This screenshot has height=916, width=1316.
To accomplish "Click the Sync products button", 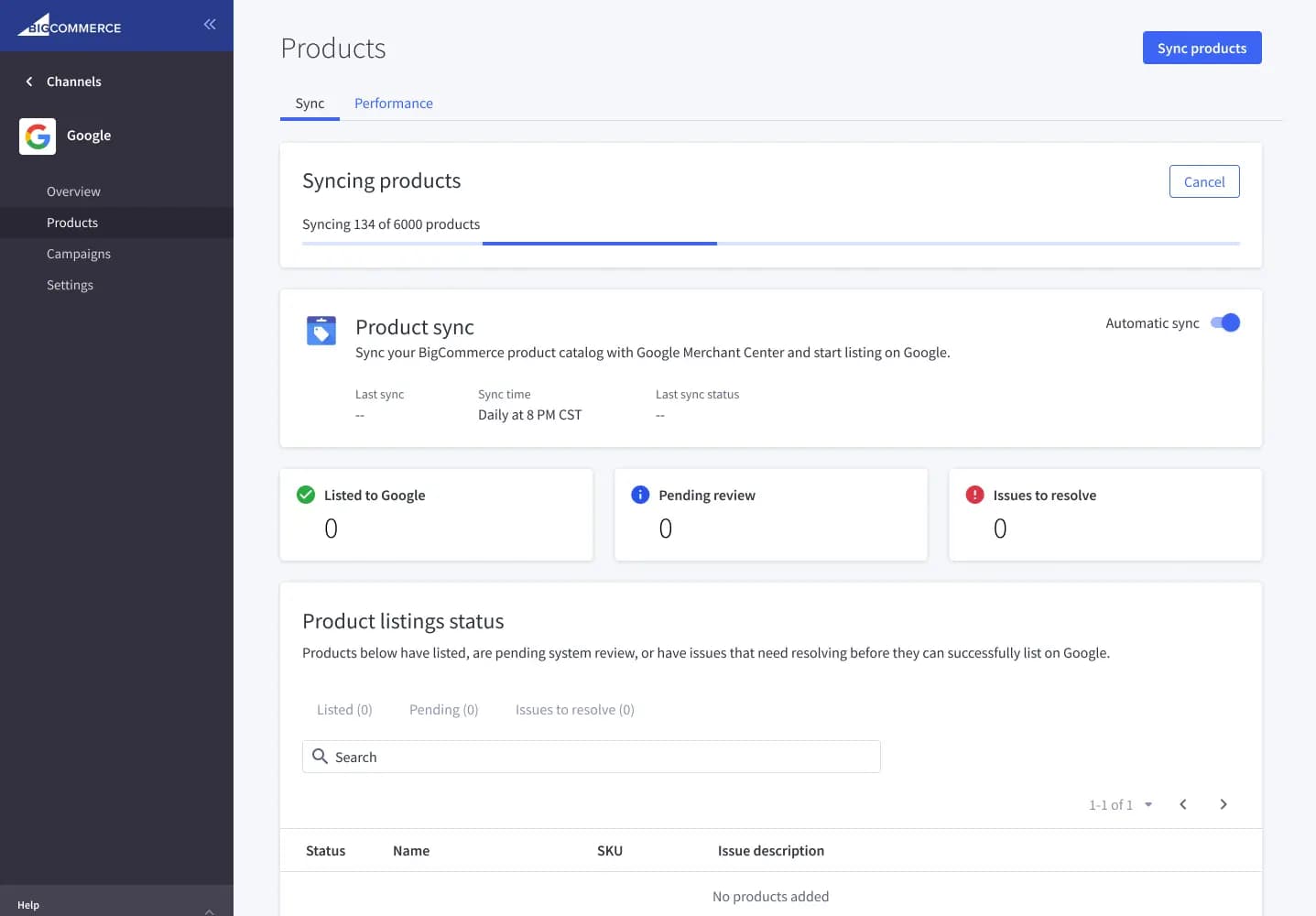I will click(1202, 48).
